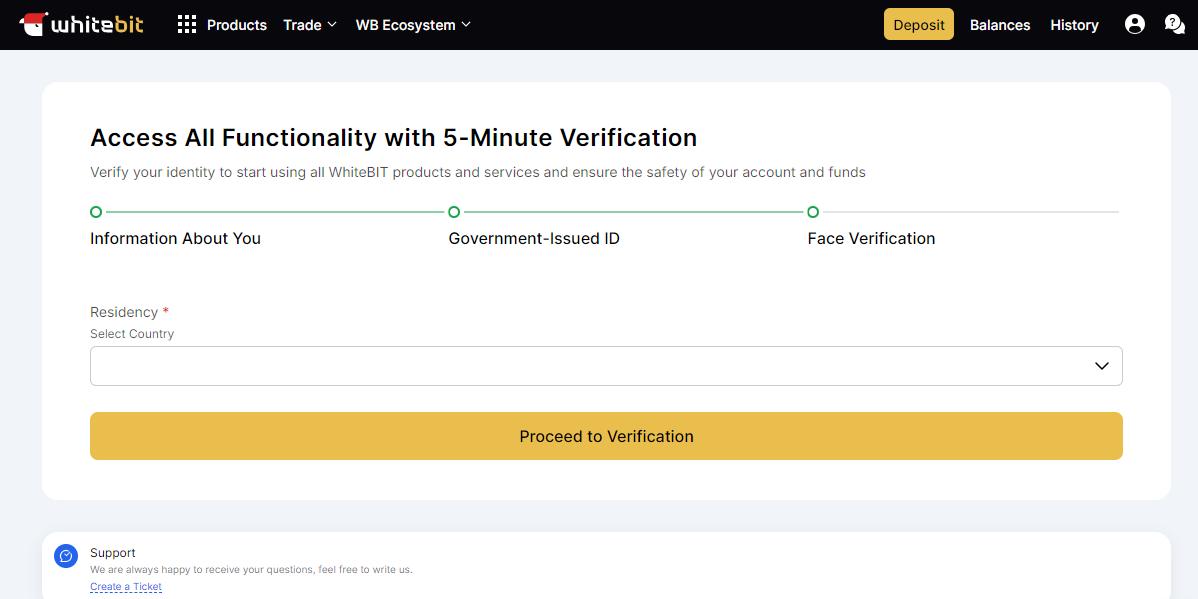This screenshot has height=599, width=1198.
Task: Select the Government-Issued ID step label
Action: coord(534,238)
